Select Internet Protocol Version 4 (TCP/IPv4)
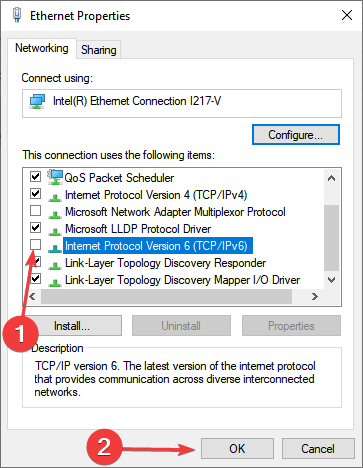Viewport: 363px width, 468px height. (156, 195)
